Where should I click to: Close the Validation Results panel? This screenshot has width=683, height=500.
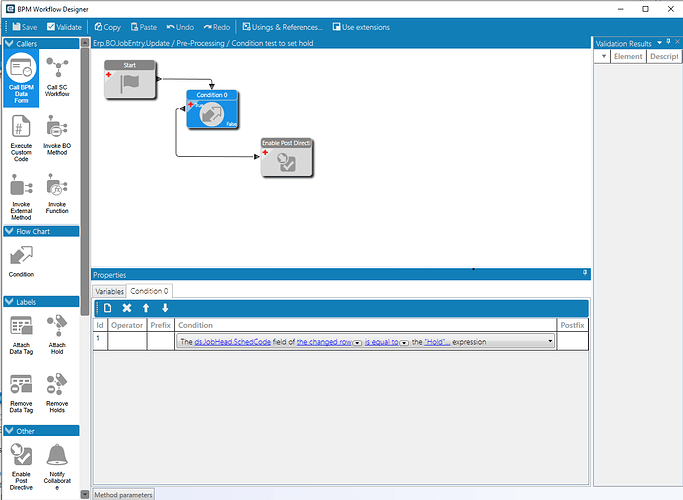677,41
